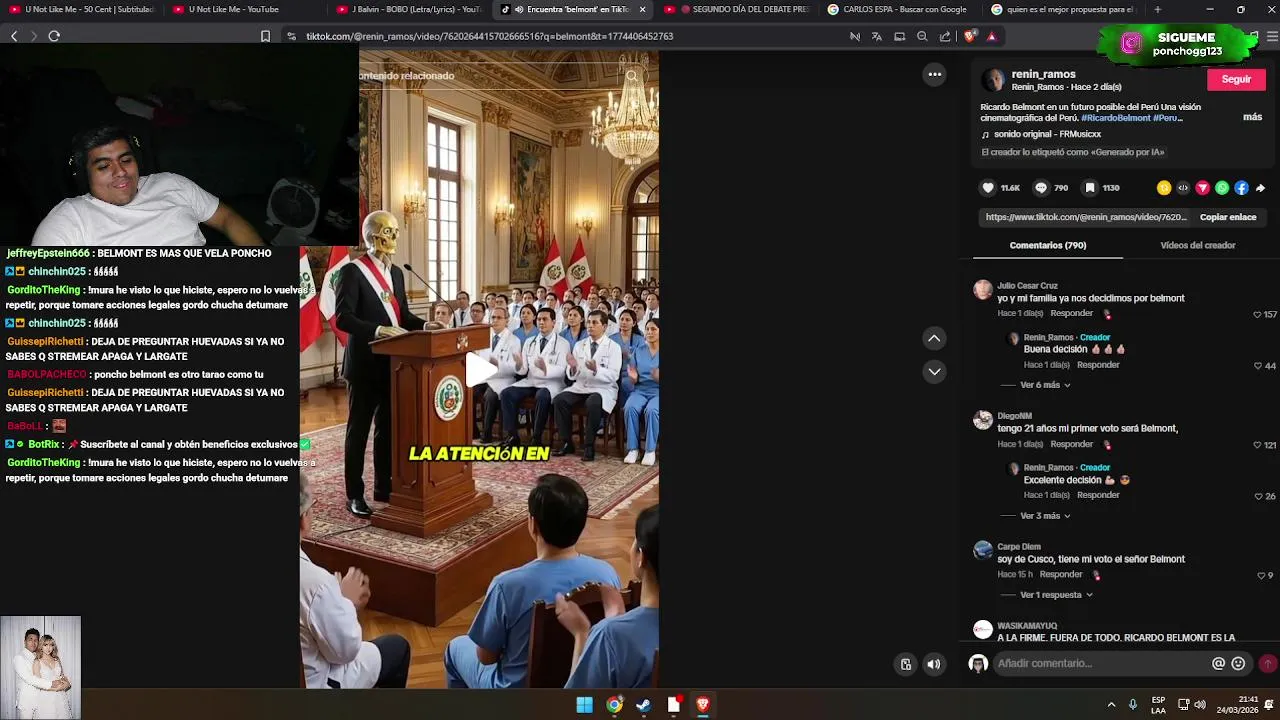Image resolution: width=1280 pixels, height=720 pixels.
Task: Open the #RicardoBelmont hashtag link
Action: pos(1115,118)
